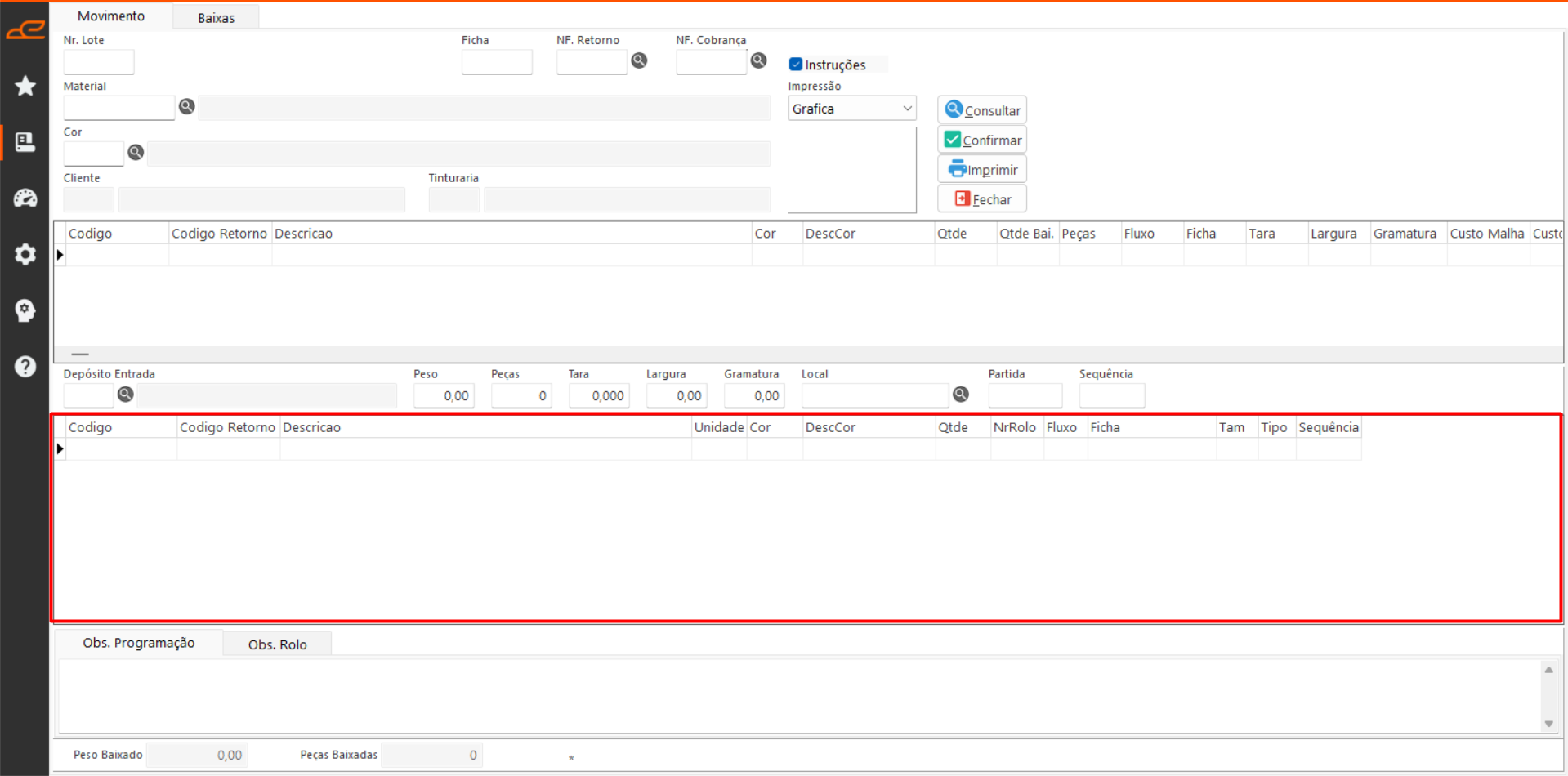
Task: Open the Material lookup magnifier icon
Action: tap(186, 107)
